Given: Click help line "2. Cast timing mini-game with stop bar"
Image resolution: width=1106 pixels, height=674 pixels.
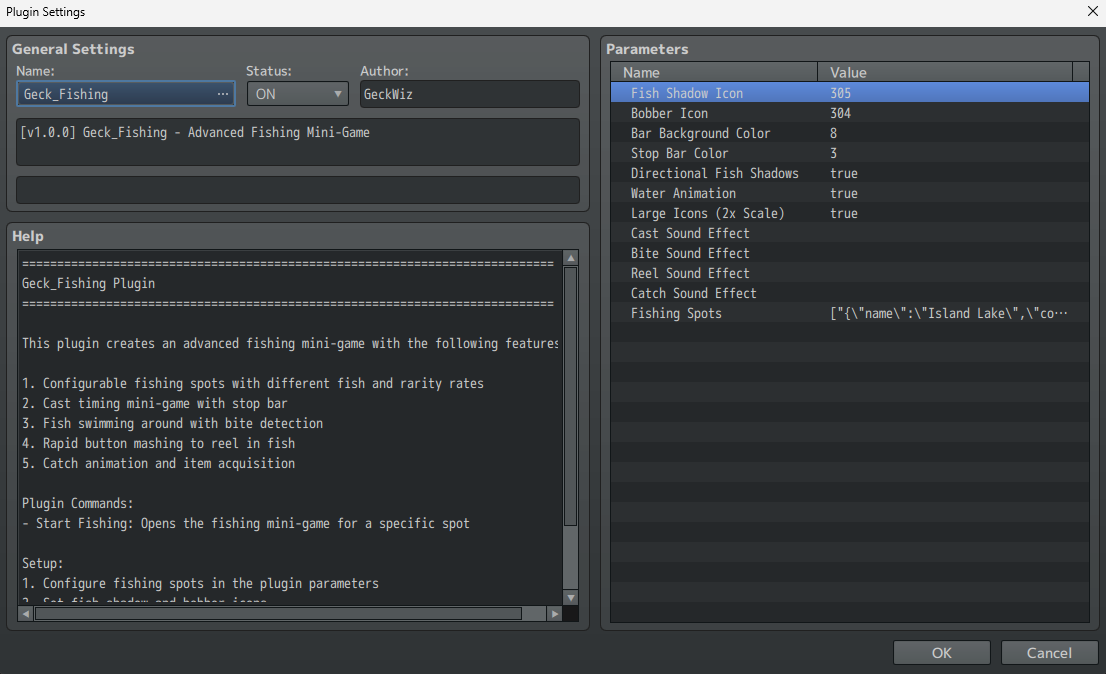Looking at the screenshot, I should pos(154,403).
